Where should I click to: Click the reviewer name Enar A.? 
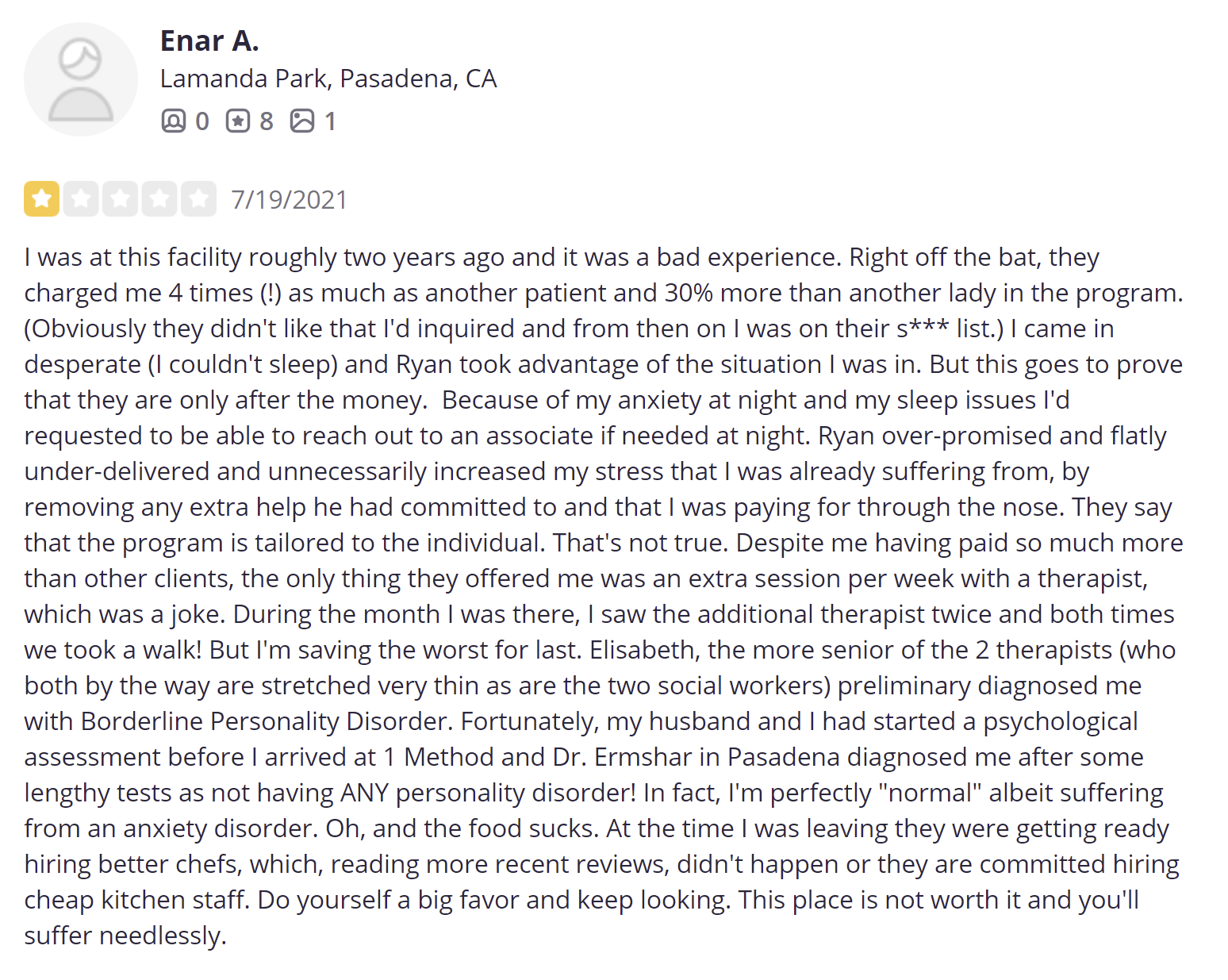tap(209, 40)
